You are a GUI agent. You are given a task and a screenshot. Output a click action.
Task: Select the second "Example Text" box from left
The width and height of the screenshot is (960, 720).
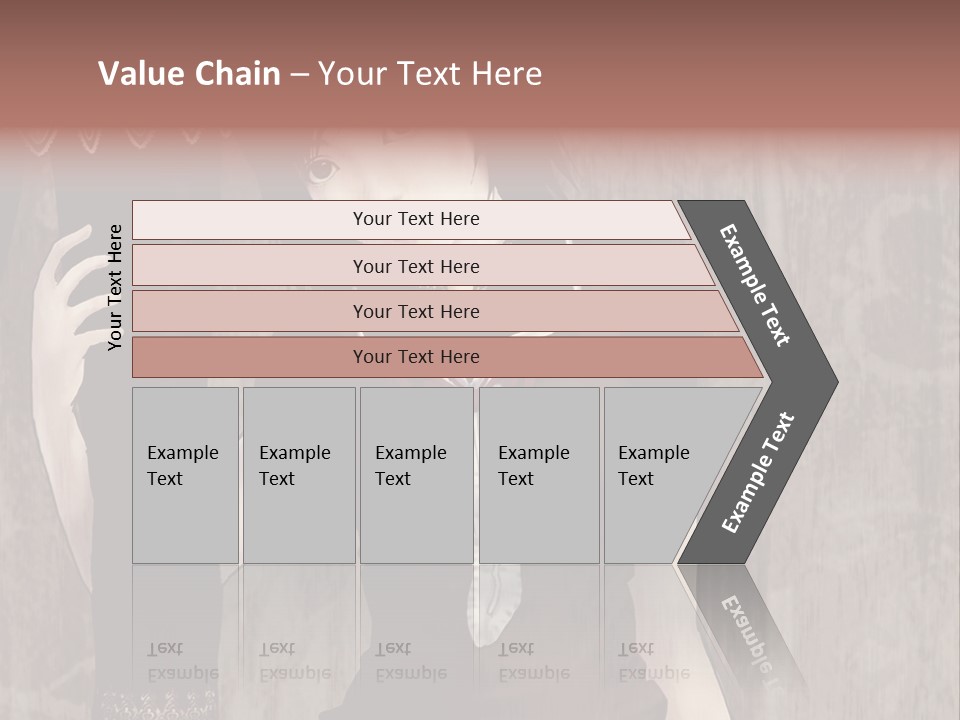point(298,475)
